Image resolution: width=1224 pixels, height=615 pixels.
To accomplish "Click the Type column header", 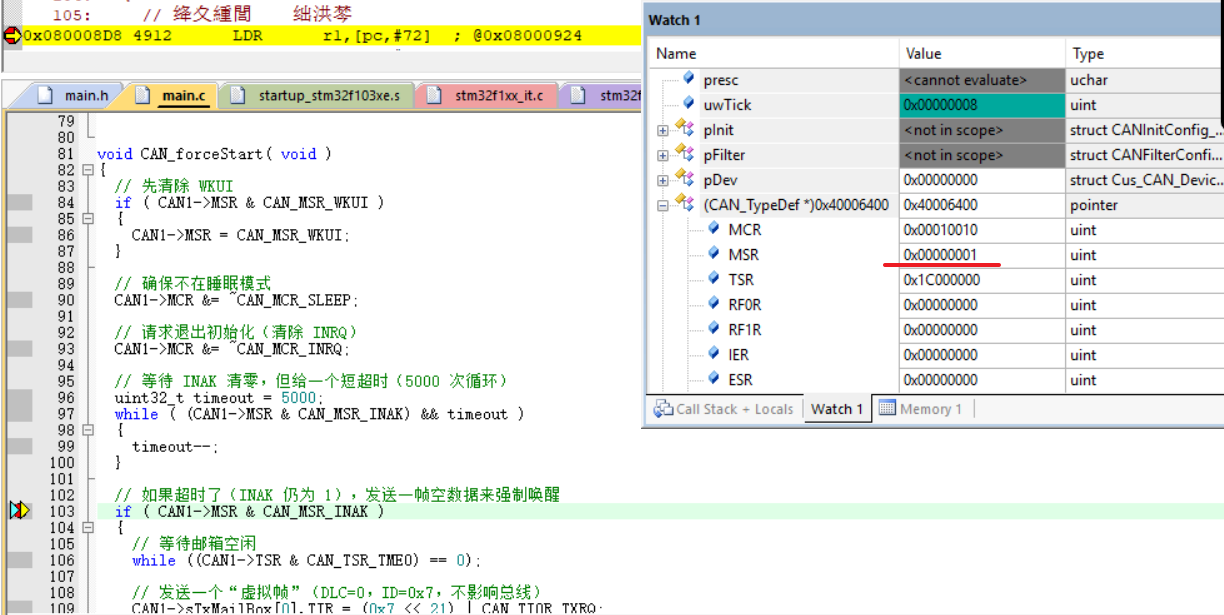I will [1144, 54].
